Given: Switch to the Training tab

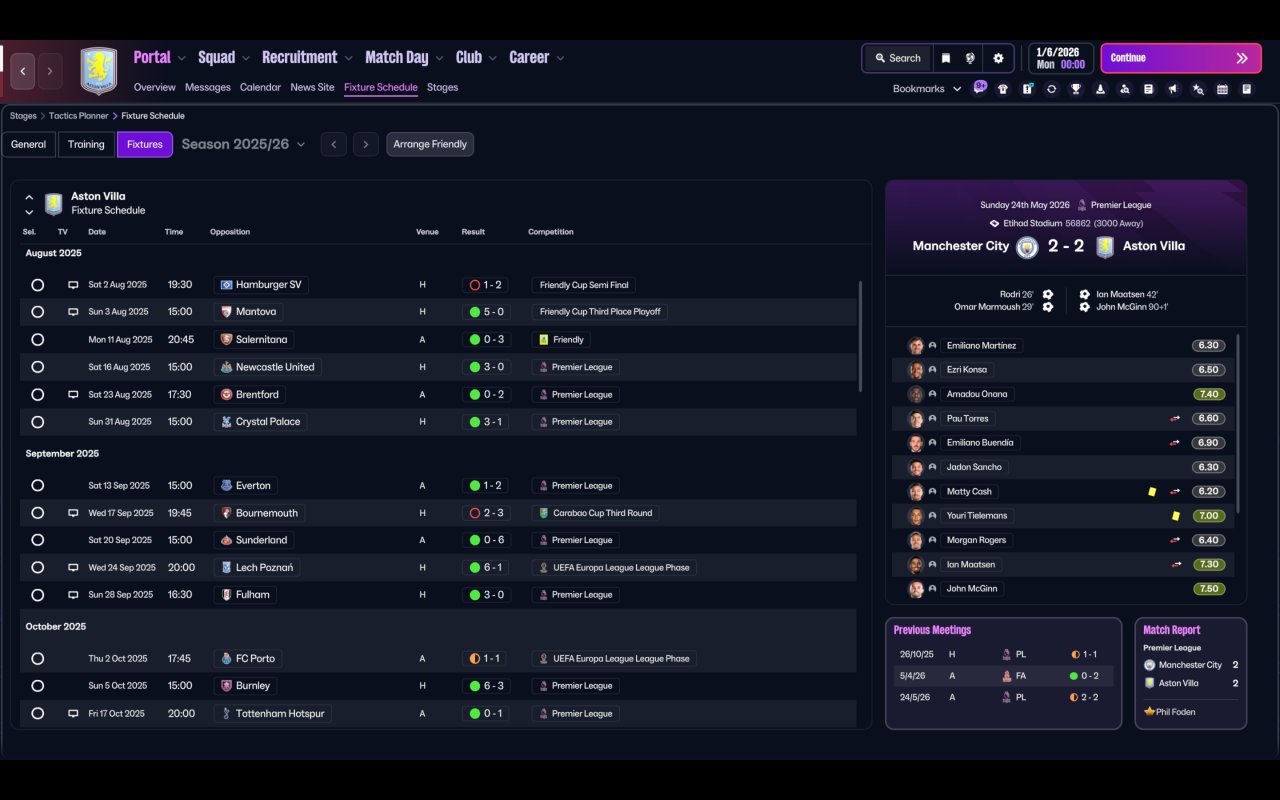Looking at the screenshot, I should 86,144.
